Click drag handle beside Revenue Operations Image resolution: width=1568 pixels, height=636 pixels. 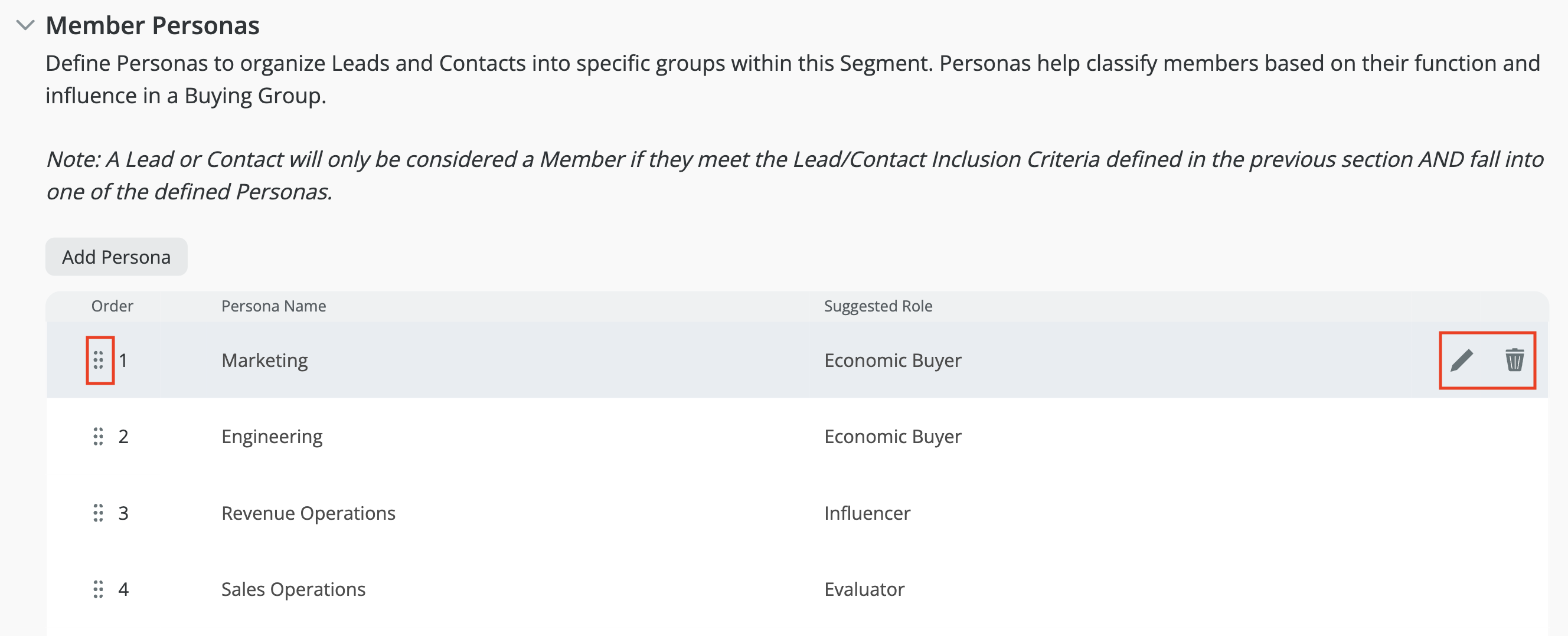[x=98, y=513]
